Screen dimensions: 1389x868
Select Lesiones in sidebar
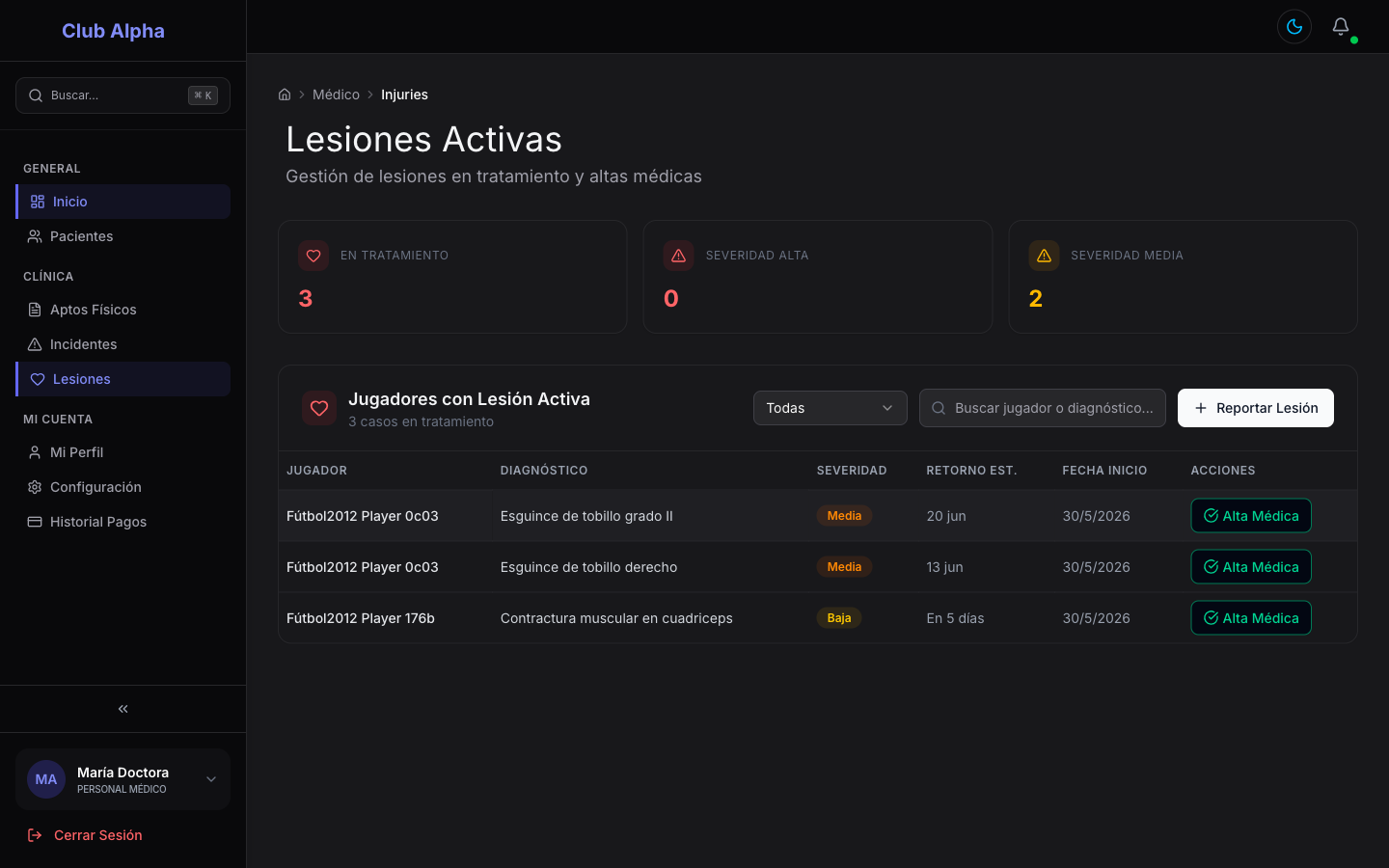point(123,379)
